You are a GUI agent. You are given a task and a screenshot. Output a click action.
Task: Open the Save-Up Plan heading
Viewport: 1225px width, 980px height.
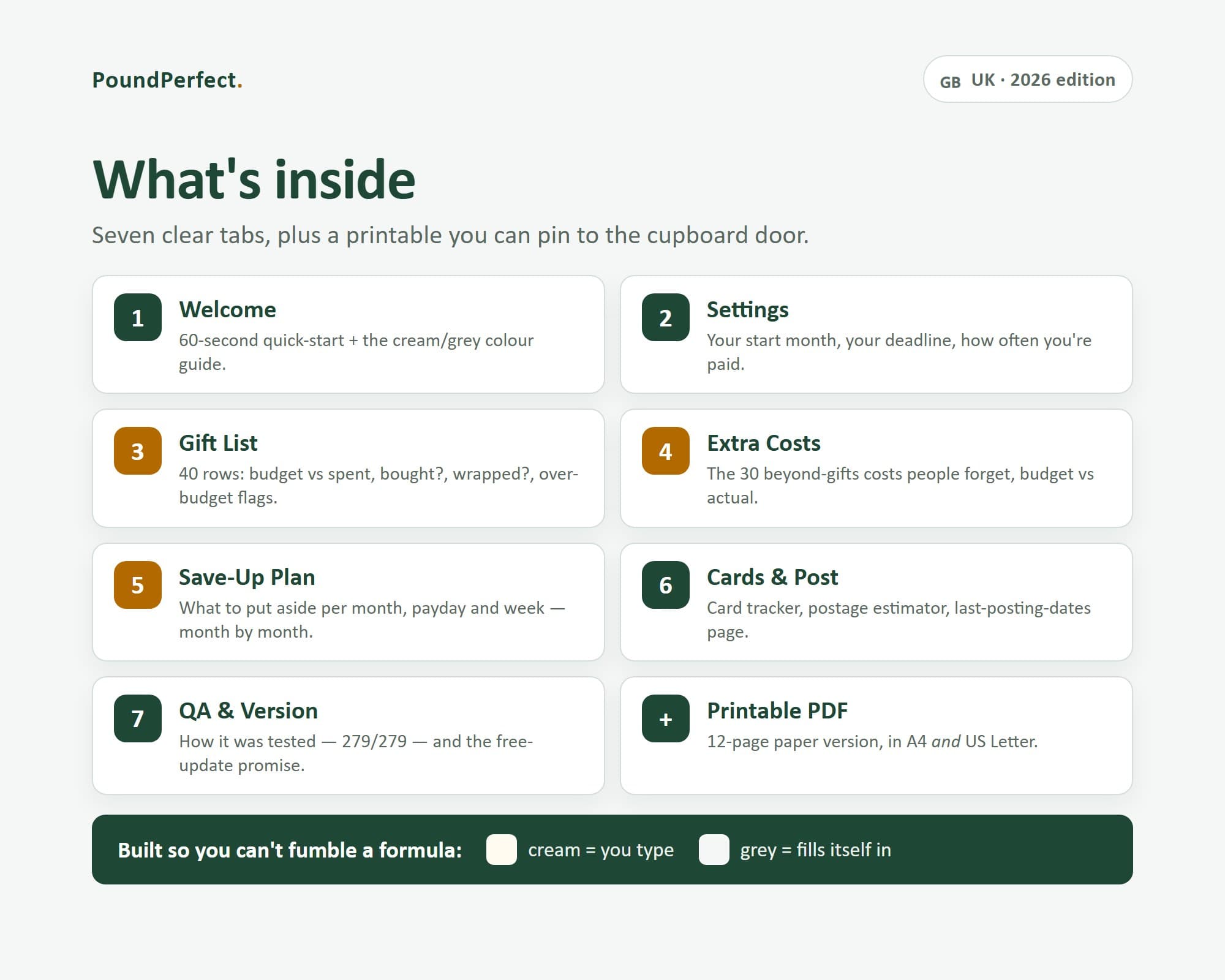[247, 577]
